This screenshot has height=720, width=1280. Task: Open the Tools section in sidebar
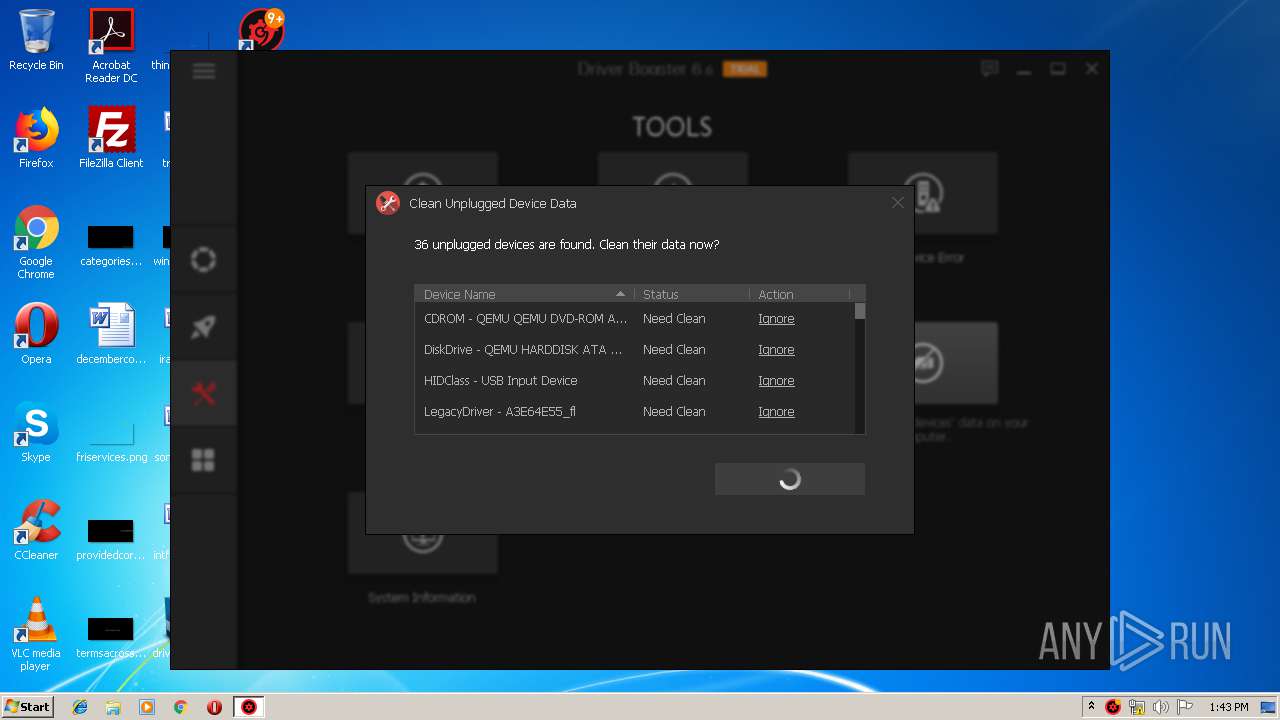pos(203,394)
